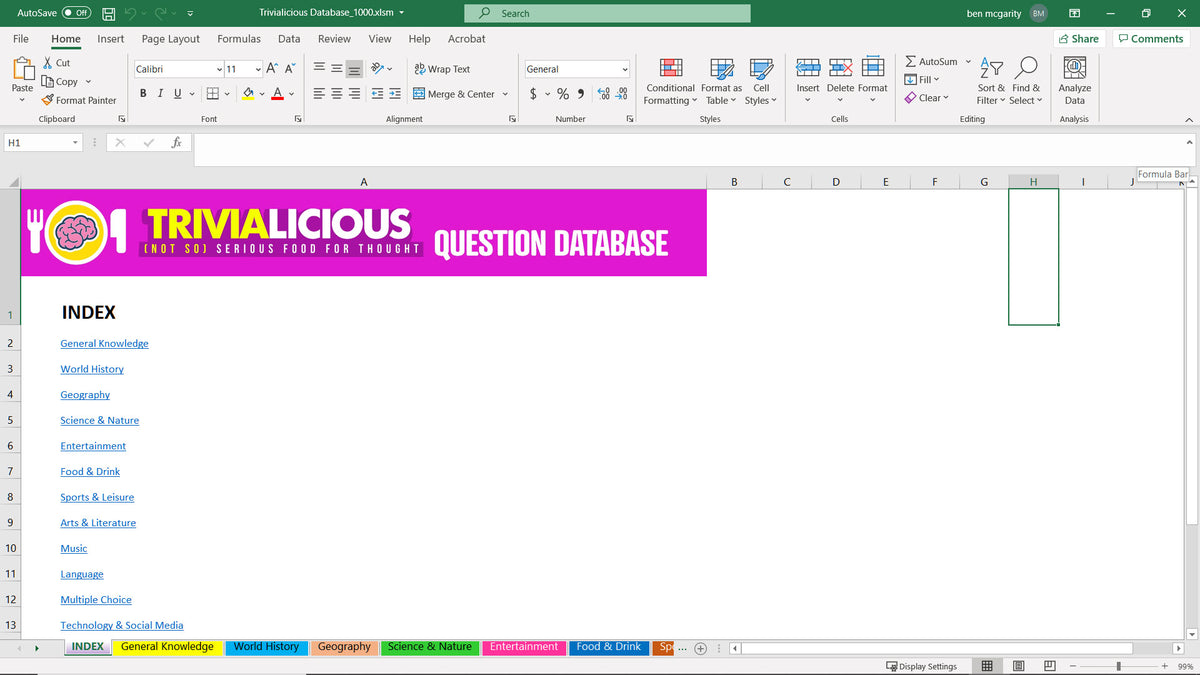Open the font name dropdown

[220, 69]
